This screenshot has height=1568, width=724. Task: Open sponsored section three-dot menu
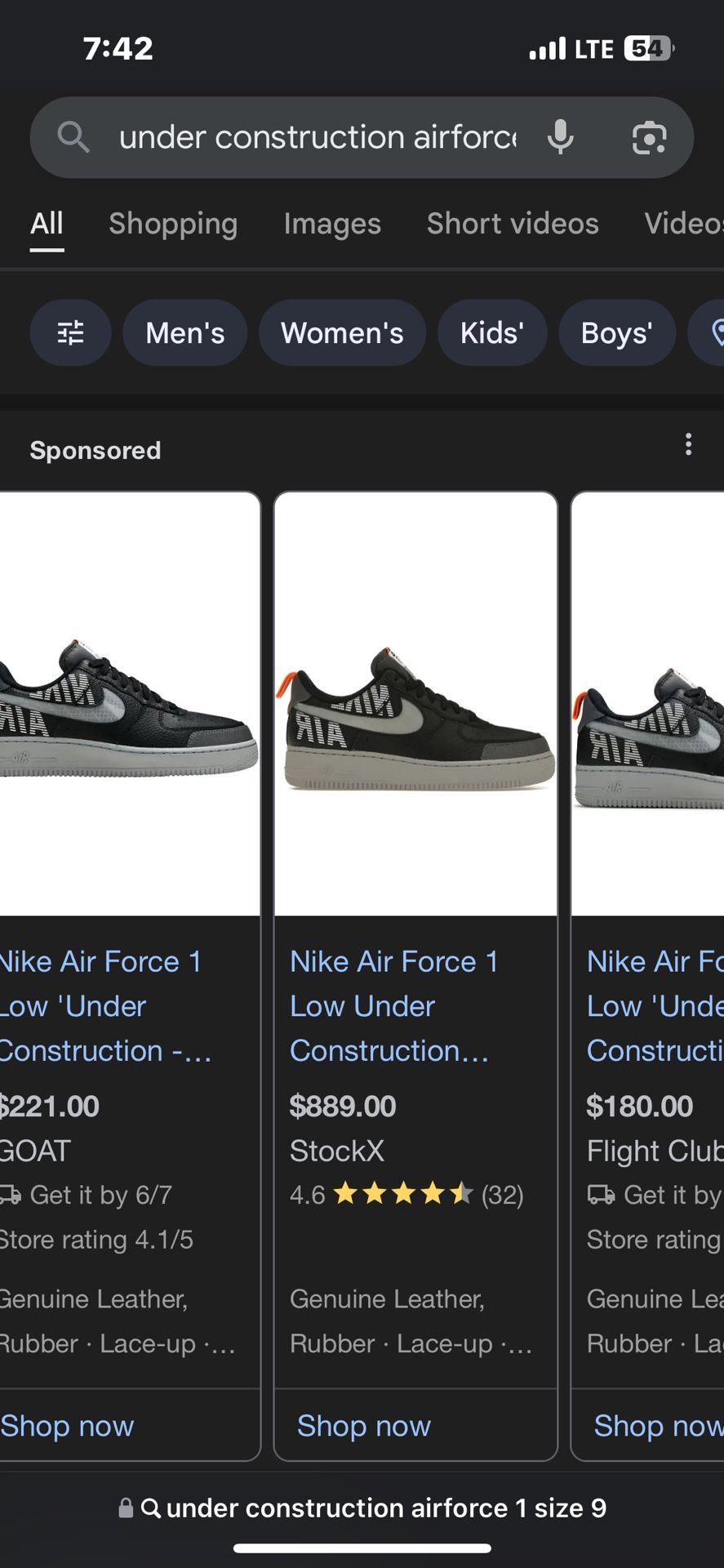coord(689,444)
